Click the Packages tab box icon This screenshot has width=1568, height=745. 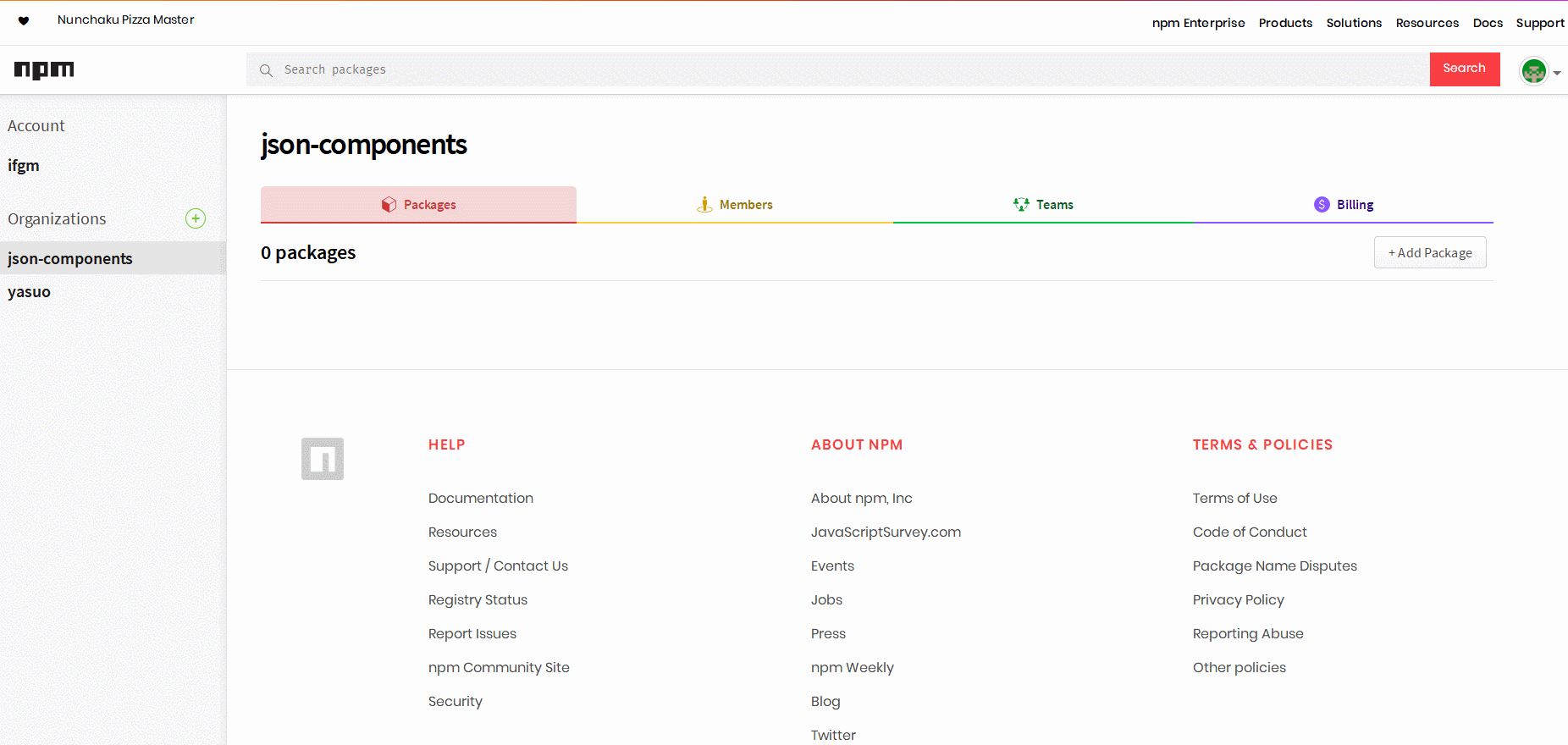389,205
